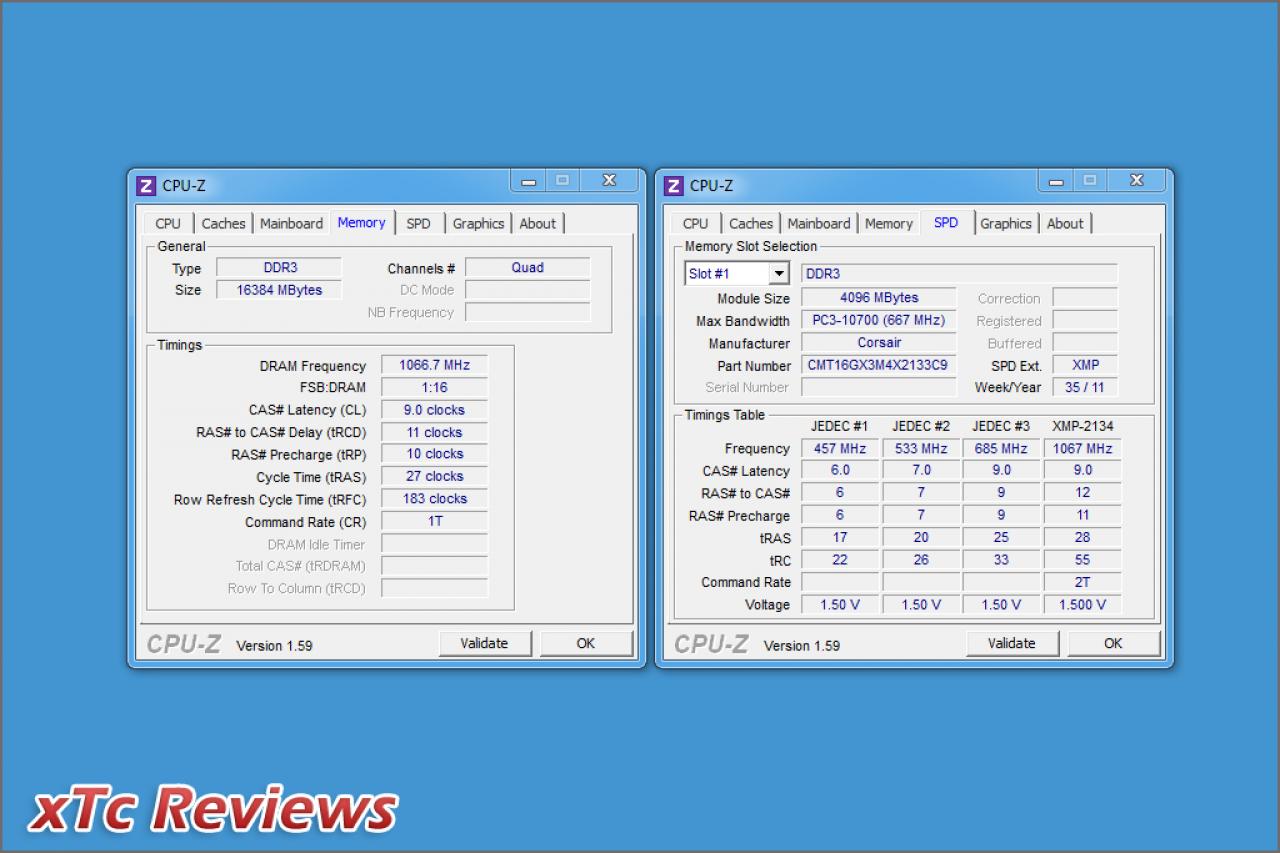This screenshot has width=1280, height=853.
Task: Open the About tab in the right window
Action: click(x=1065, y=223)
